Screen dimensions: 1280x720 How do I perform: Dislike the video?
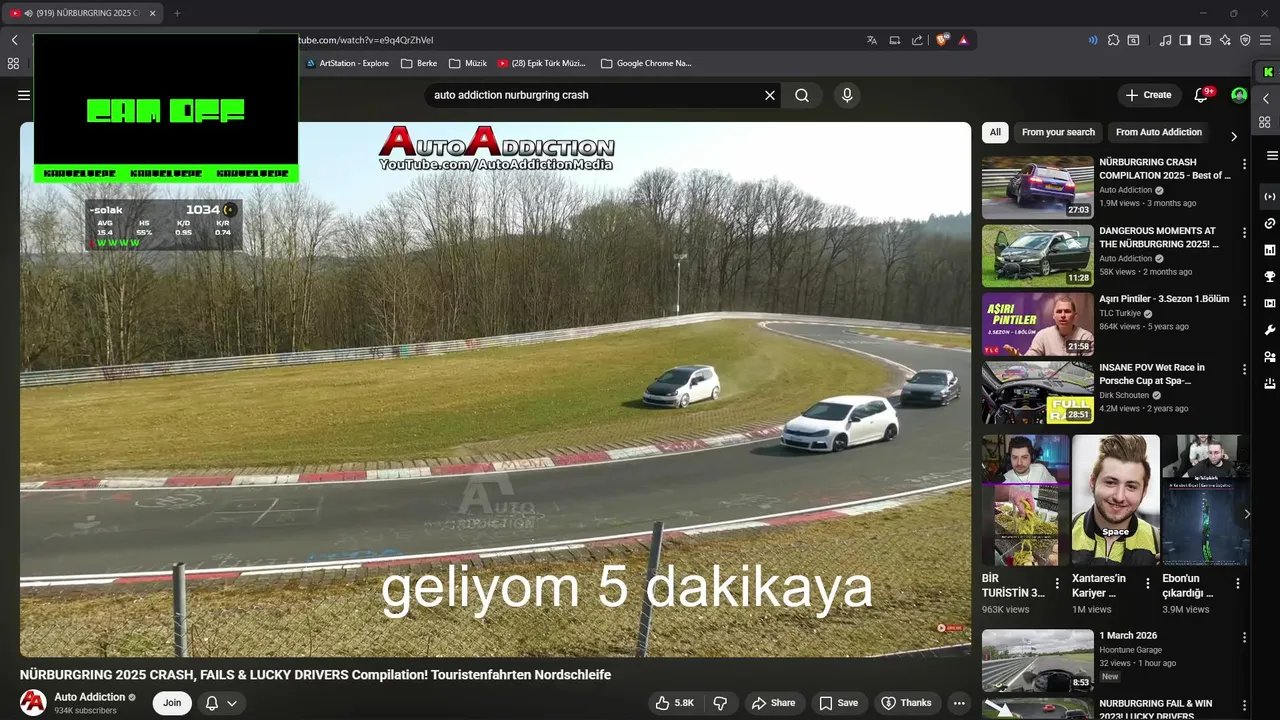[720, 703]
